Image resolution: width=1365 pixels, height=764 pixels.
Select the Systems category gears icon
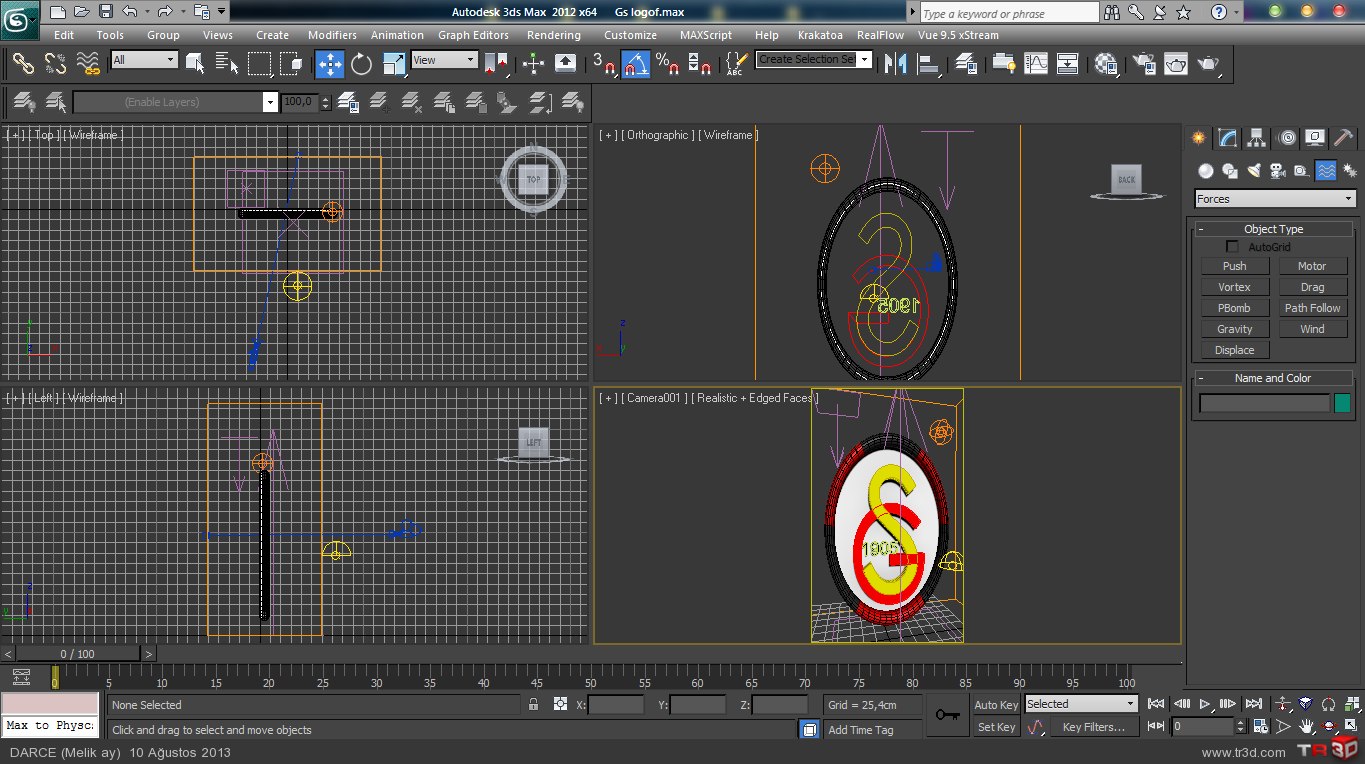(1349, 171)
